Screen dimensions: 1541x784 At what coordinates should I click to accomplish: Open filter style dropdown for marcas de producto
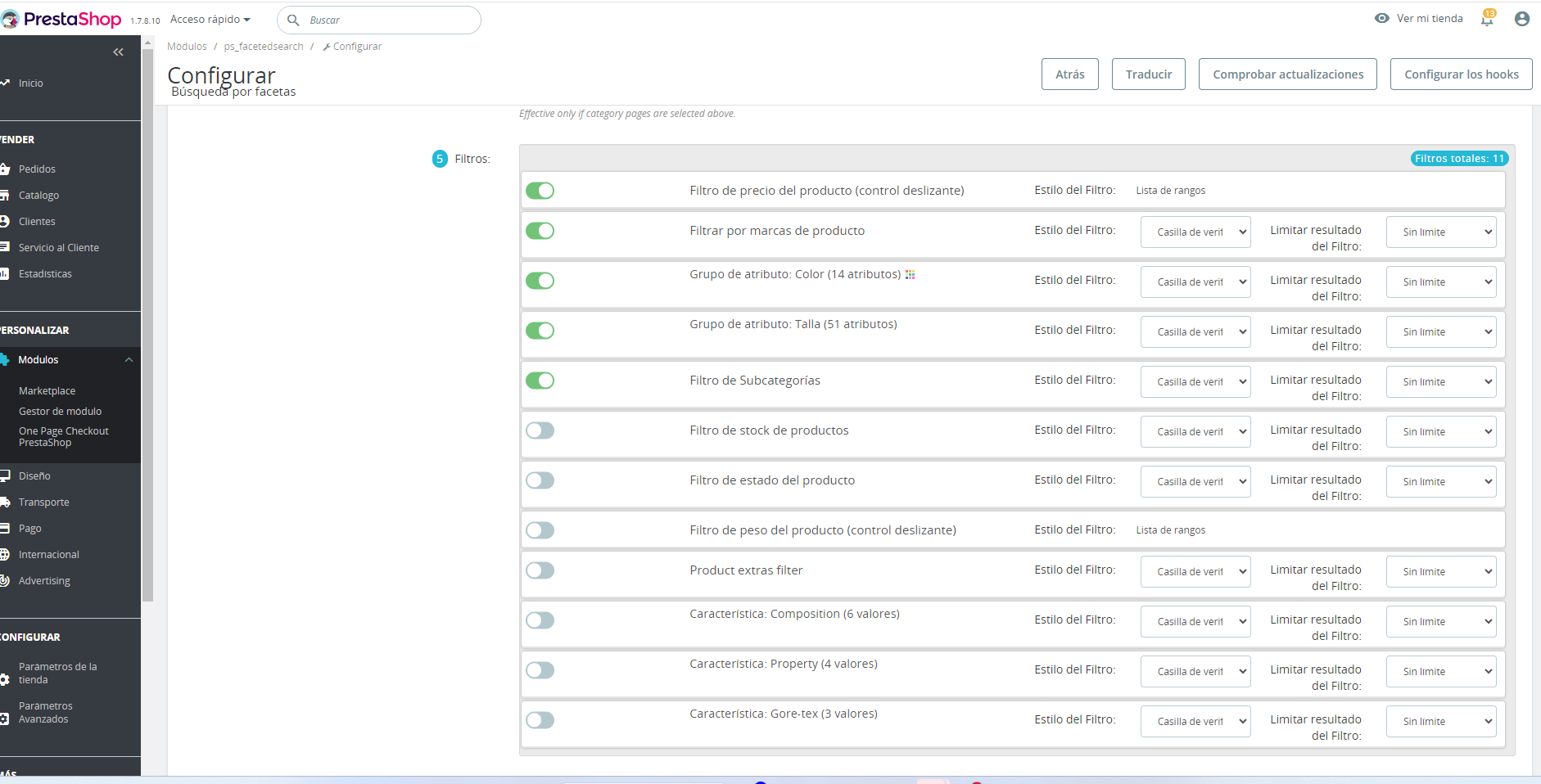(x=1195, y=232)
